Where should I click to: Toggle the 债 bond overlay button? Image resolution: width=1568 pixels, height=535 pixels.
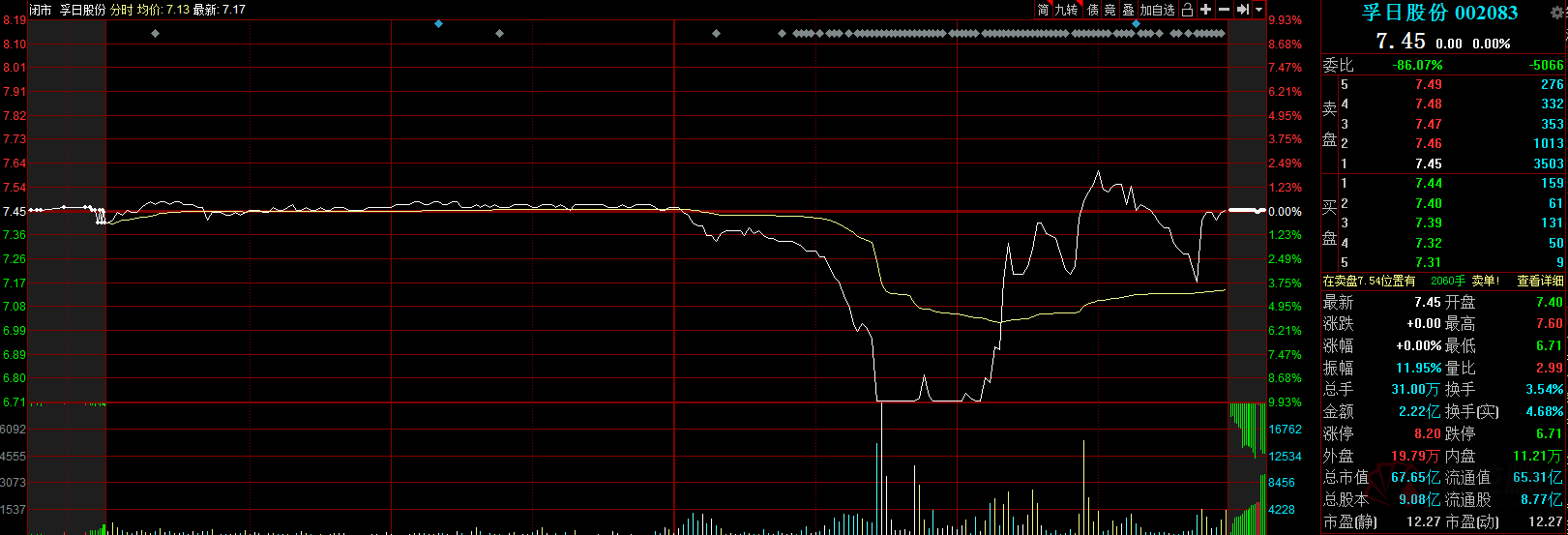pyautogui.click(x=1093, y=10)
